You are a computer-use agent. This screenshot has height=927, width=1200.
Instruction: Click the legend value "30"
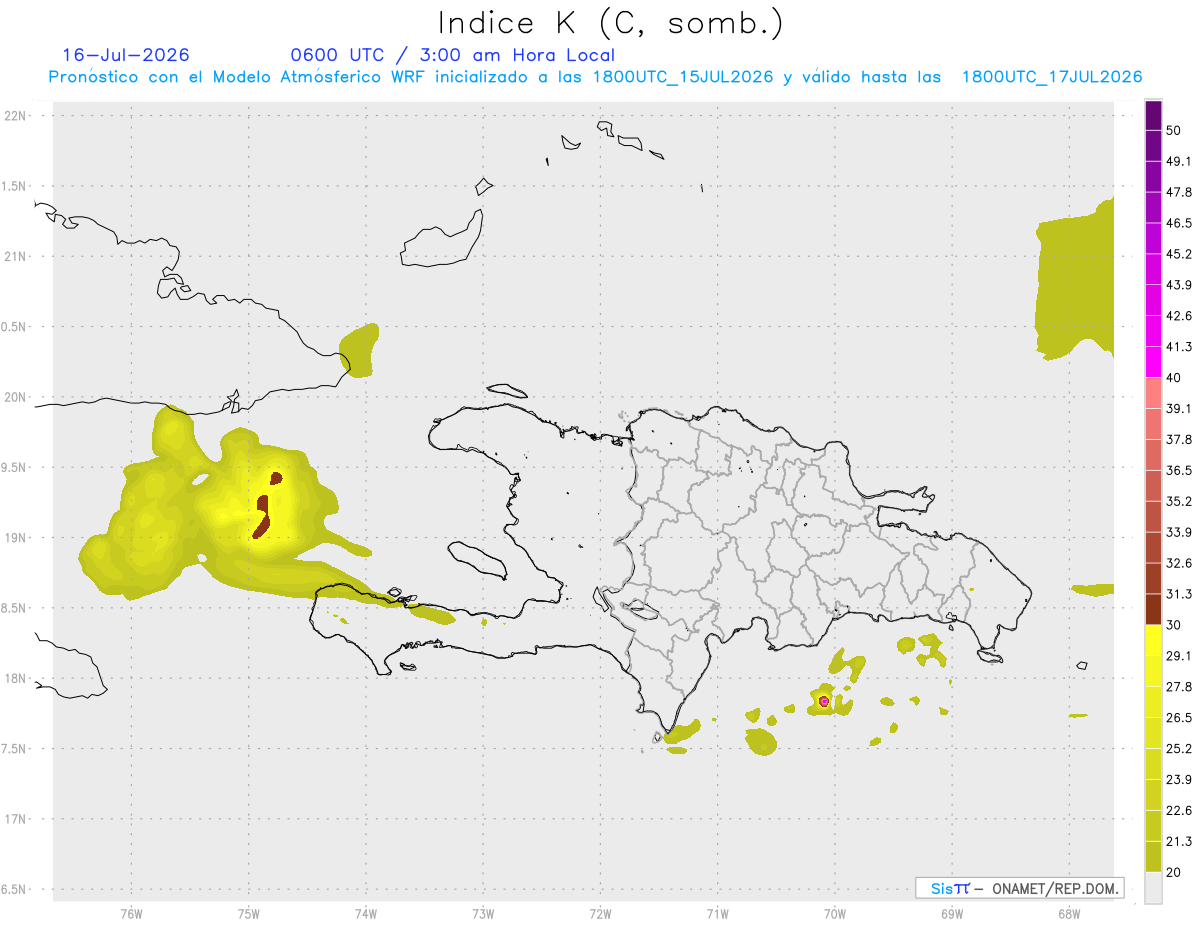pyautogui.click(x=1174, y=625)
